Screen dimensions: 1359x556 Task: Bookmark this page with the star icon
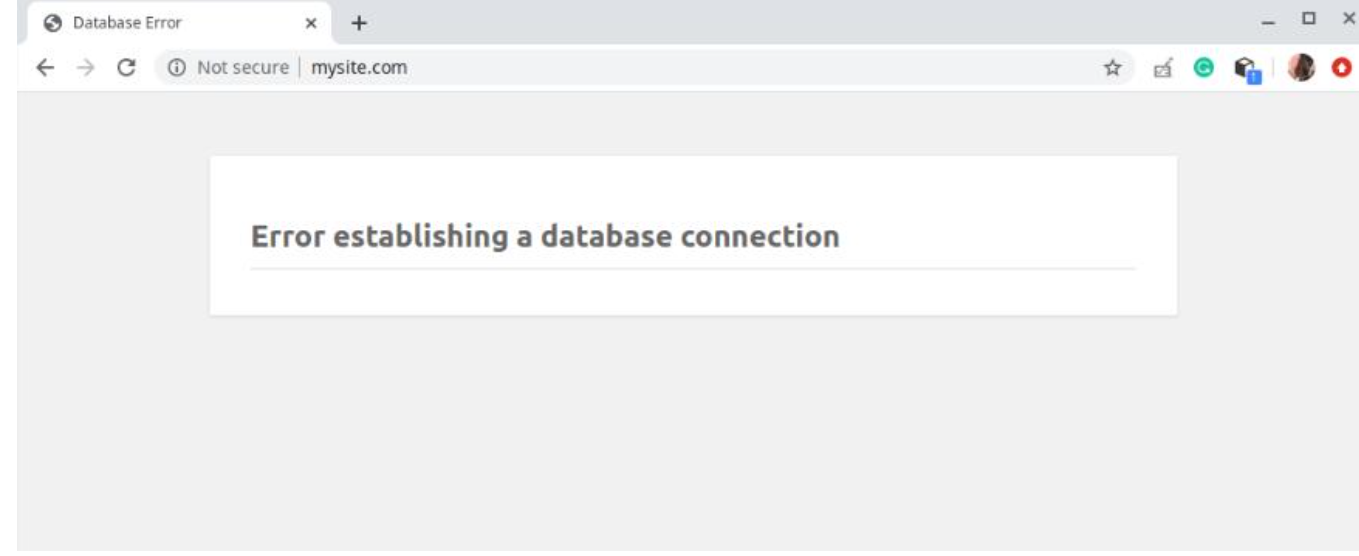[1112, 68]
